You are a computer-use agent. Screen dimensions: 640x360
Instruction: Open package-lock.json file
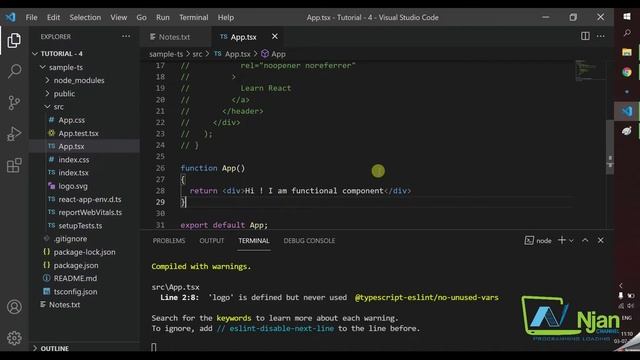tap(84, 252)
